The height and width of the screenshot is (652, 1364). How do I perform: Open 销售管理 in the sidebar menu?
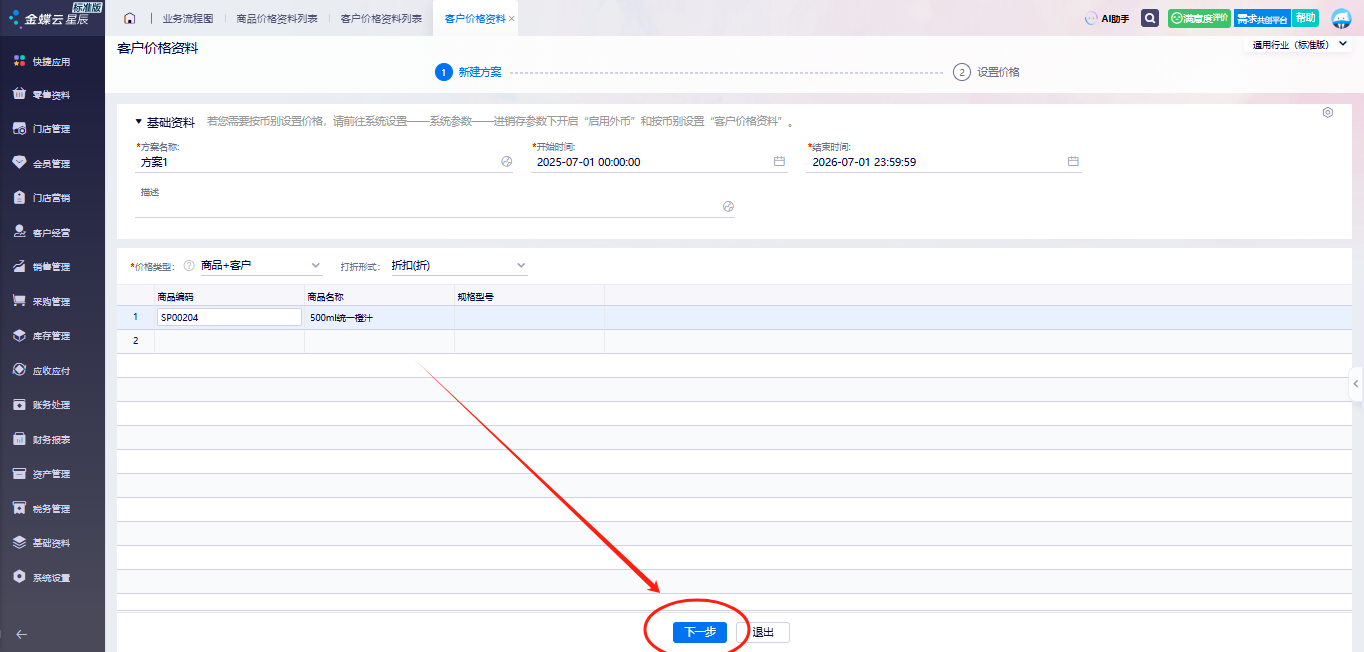(x=51, y=267)
